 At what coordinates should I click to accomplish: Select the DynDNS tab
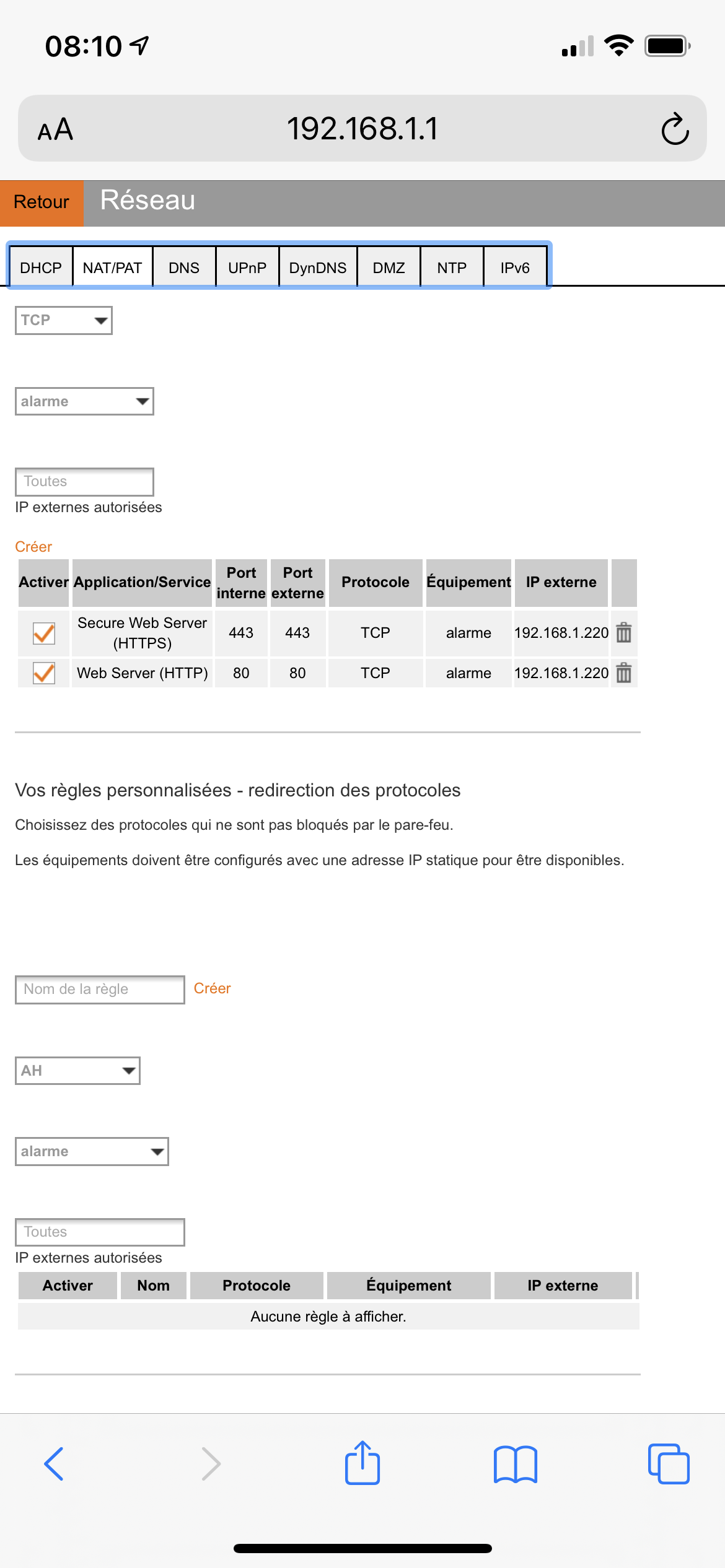click(318, 268)
